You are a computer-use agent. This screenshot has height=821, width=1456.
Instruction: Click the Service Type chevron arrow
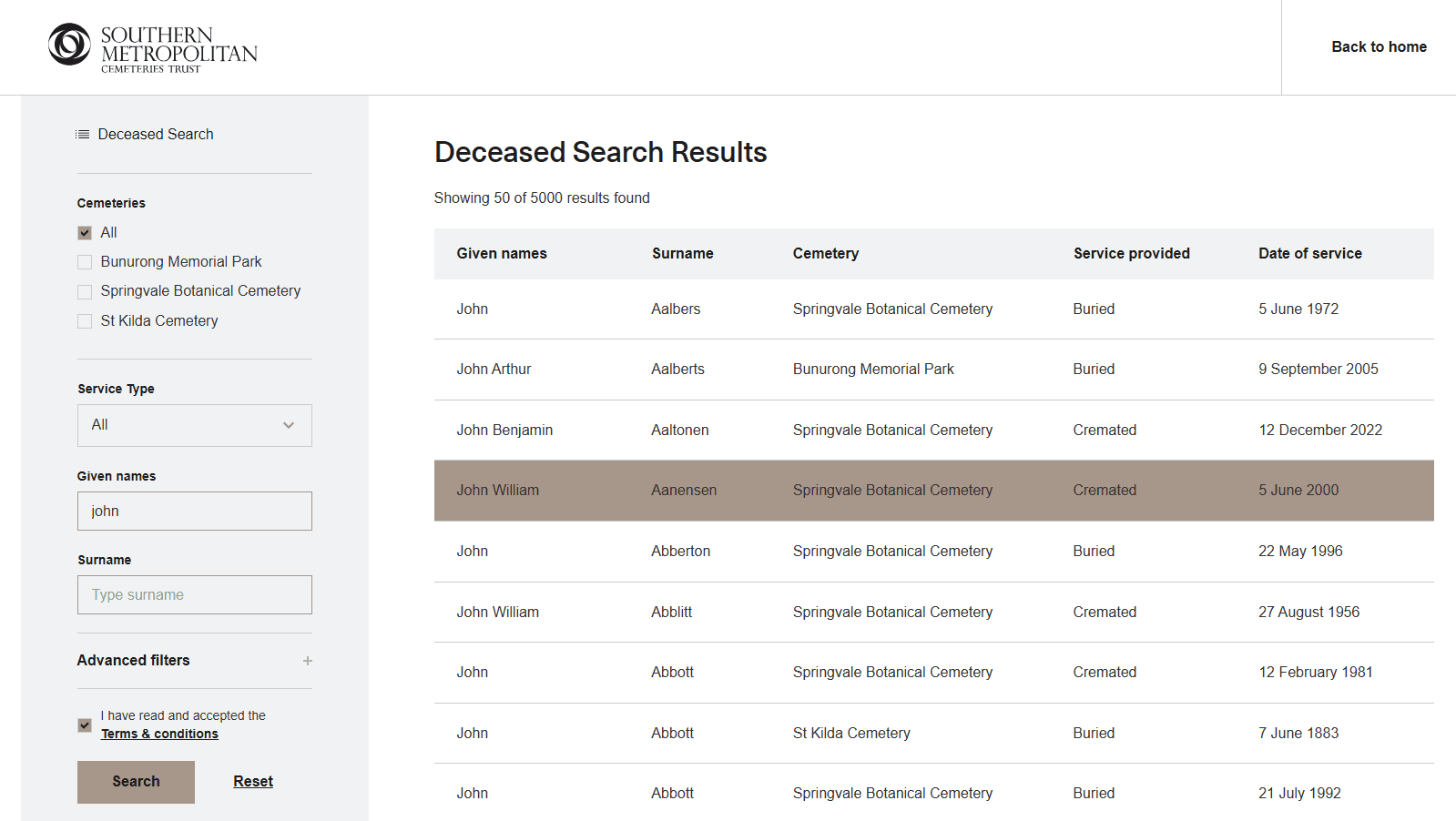(x=289, y=425)
